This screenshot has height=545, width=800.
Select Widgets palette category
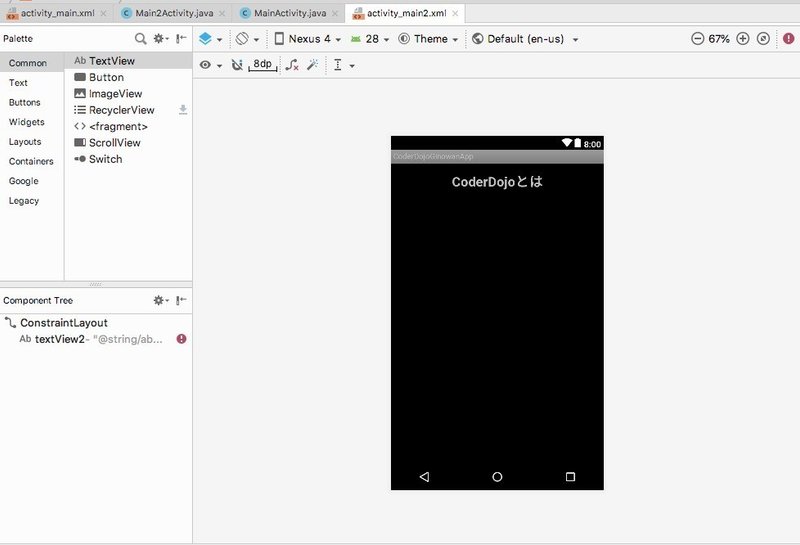point(32,122)
